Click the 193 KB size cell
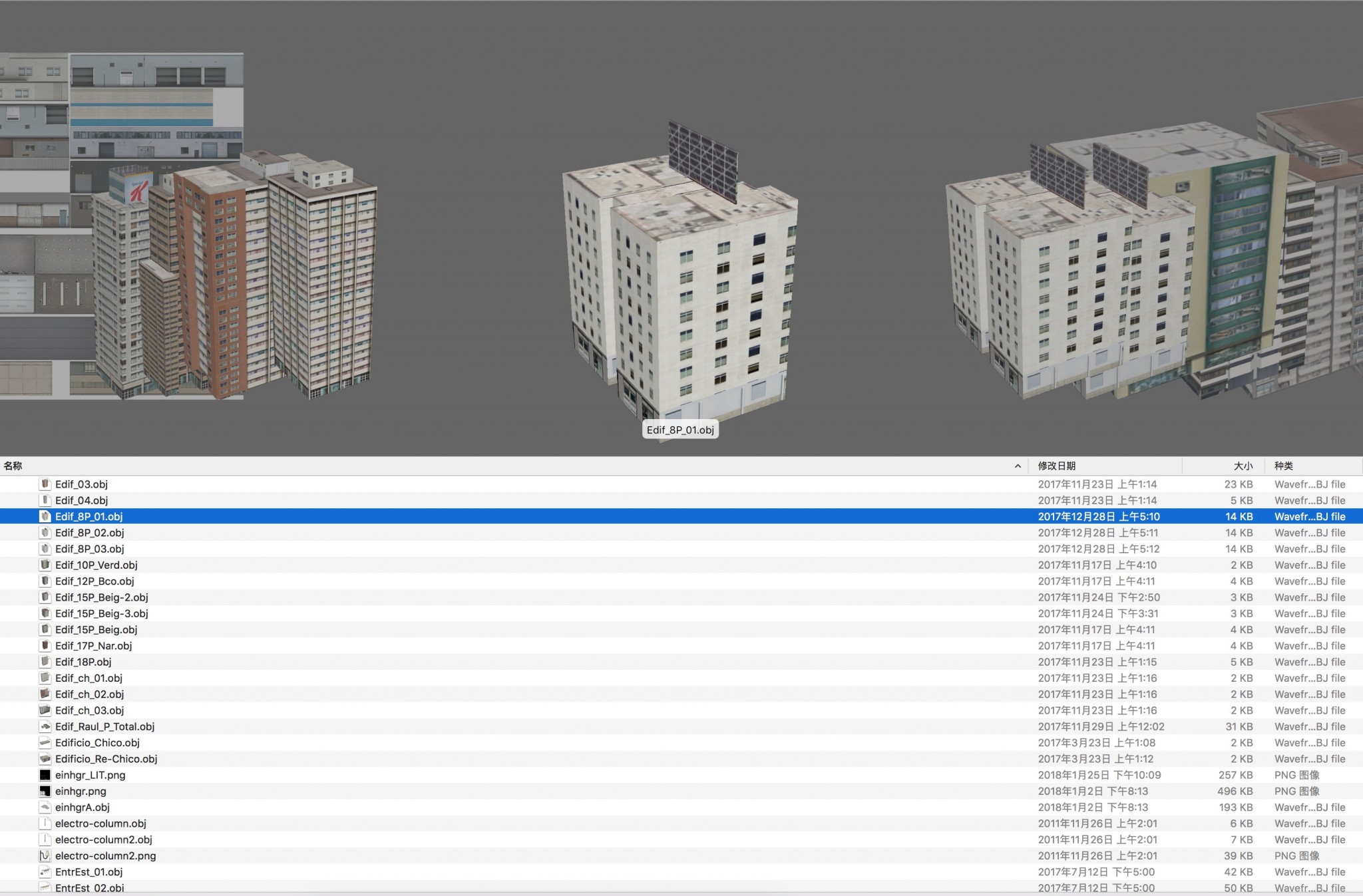The height and width of the screenshot is (896, 1363). point(1236,808)
